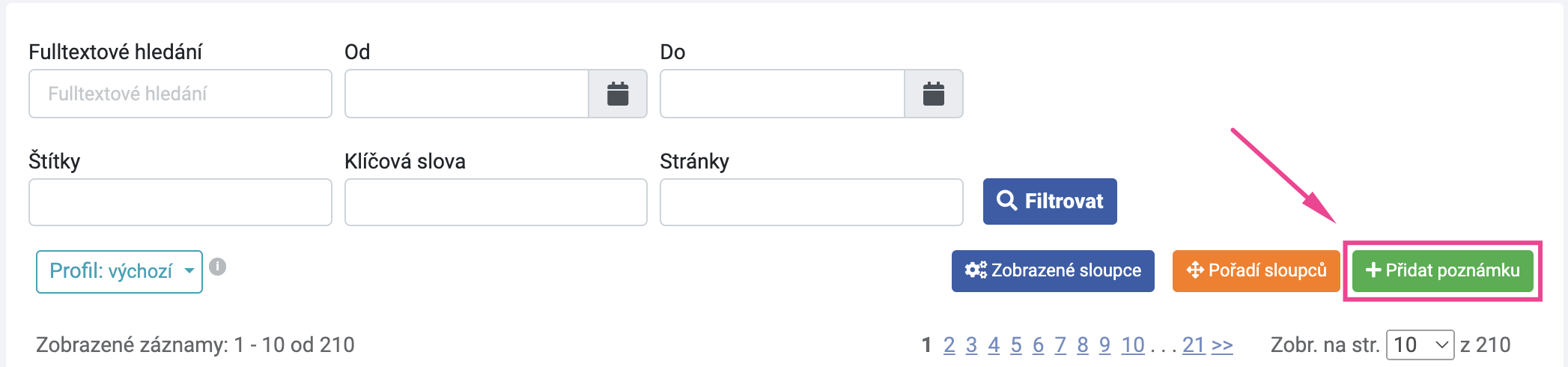Image resolution: width=1568 pixels, height=367 pixels.
Task: Expand the Profil: výchozí dropdown
Action: pyautogui.click(x=119, y=271)
